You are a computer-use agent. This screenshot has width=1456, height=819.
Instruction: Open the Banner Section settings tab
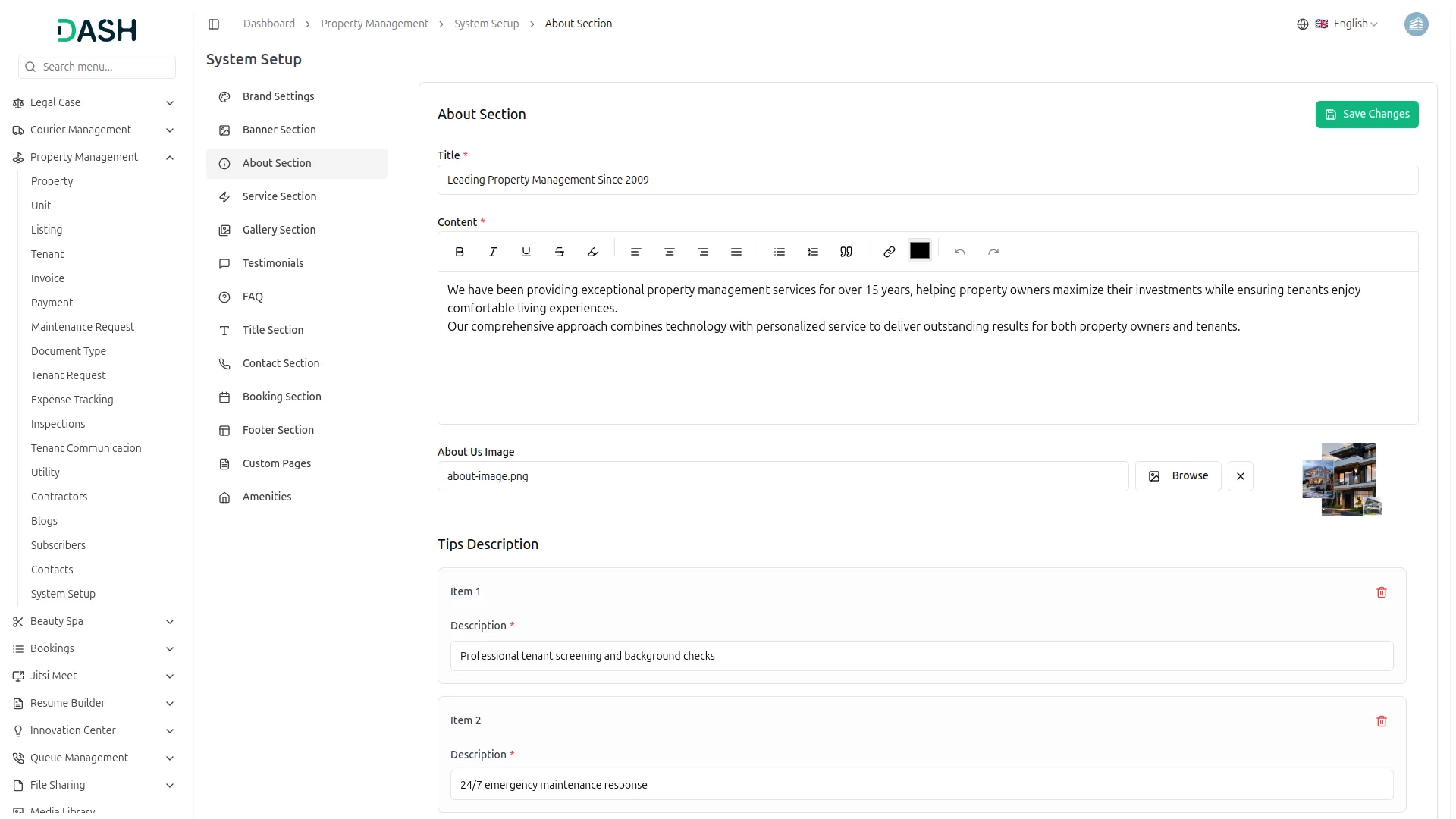279,130
